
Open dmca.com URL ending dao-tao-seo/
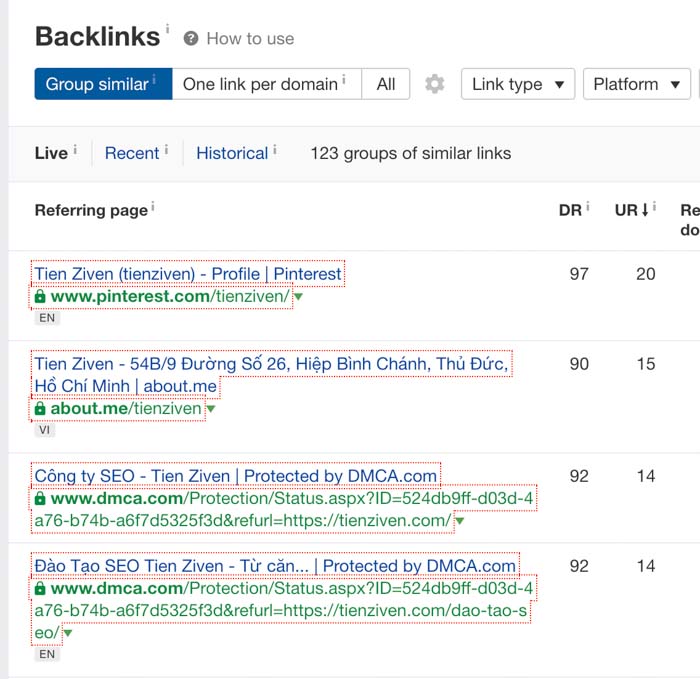(284, 611)
